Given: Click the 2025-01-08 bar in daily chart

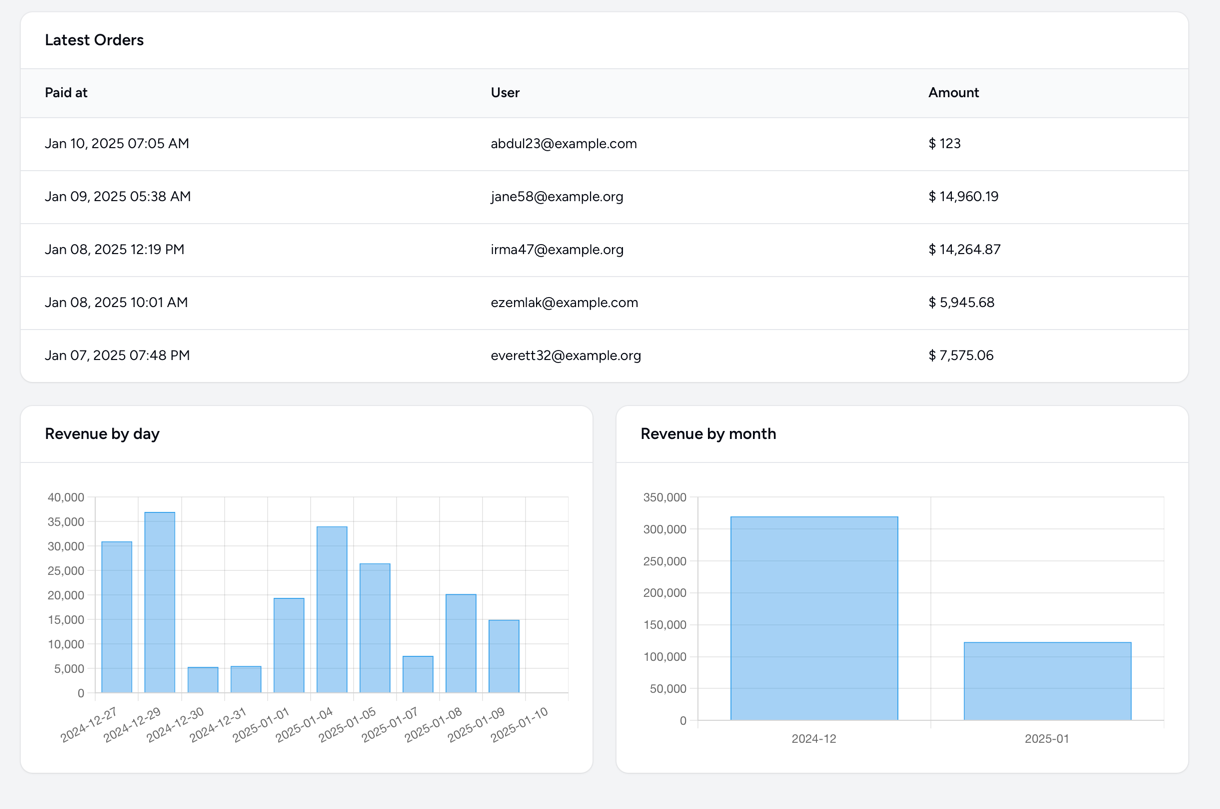Looking at the screenshot, I should pyautogui.click(x=461, y=643).
